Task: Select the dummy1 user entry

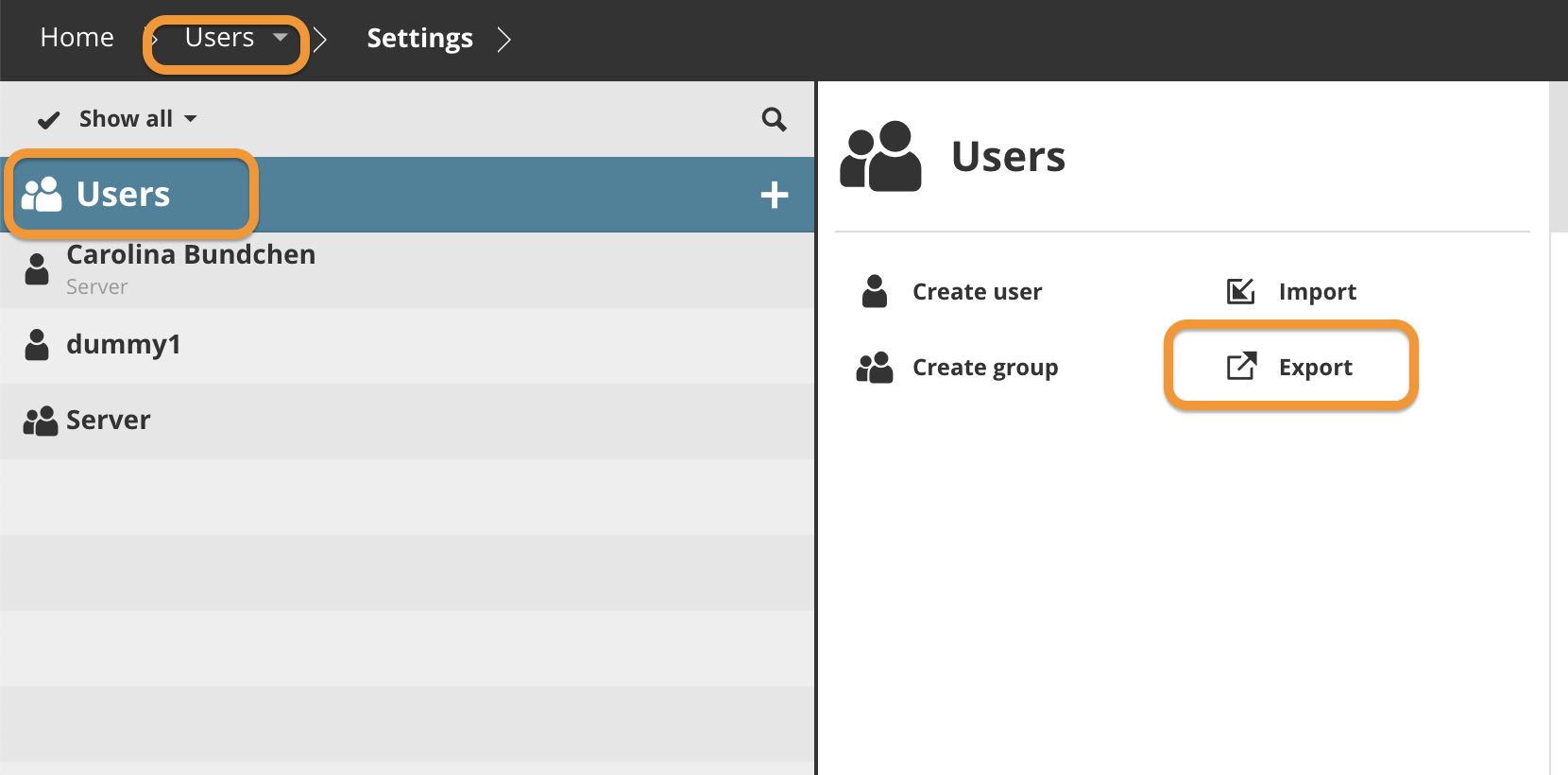Action: coord(123,345)
